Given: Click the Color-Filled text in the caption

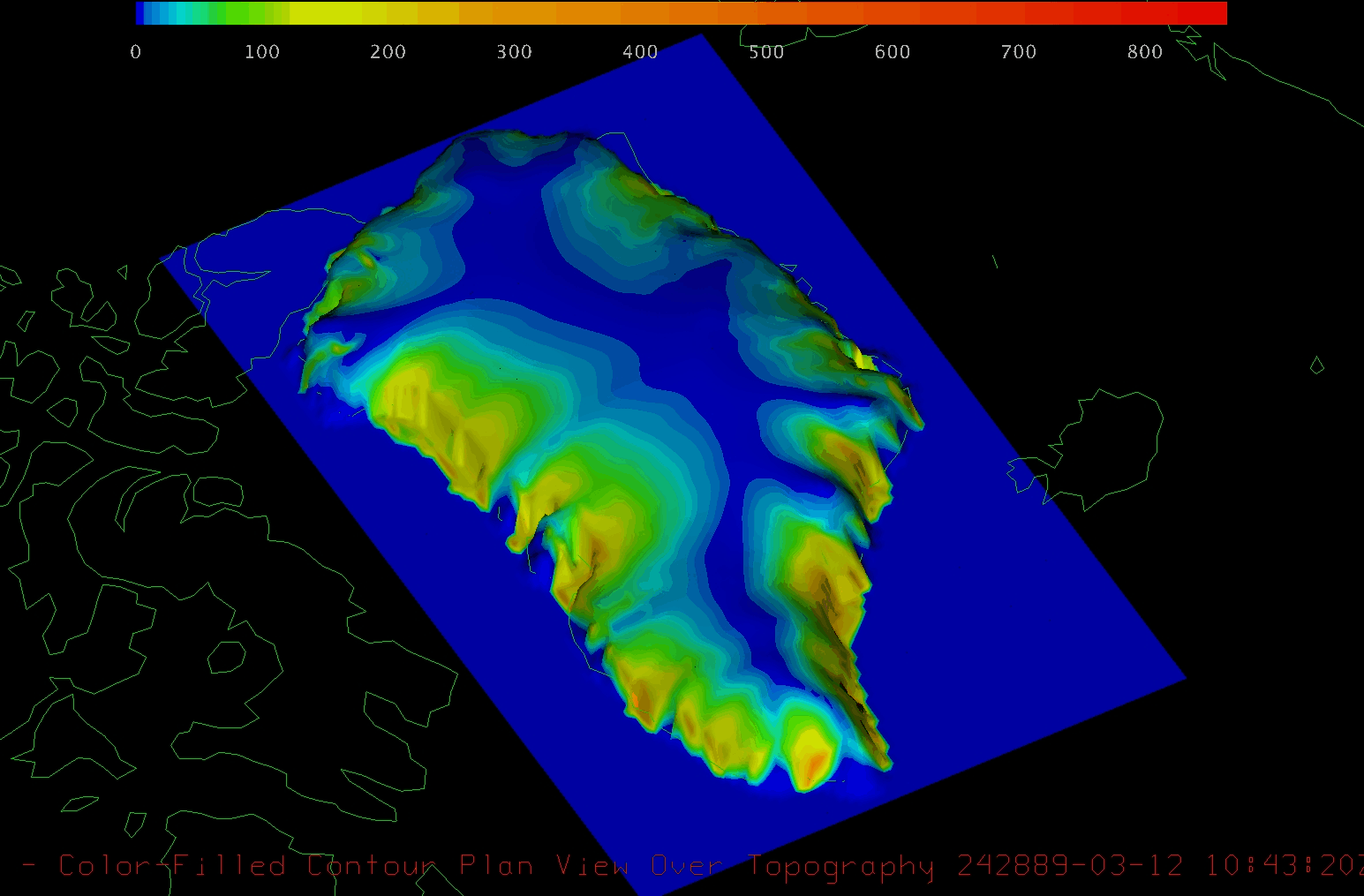Looking at the screenshot, I should pos(172,866).
